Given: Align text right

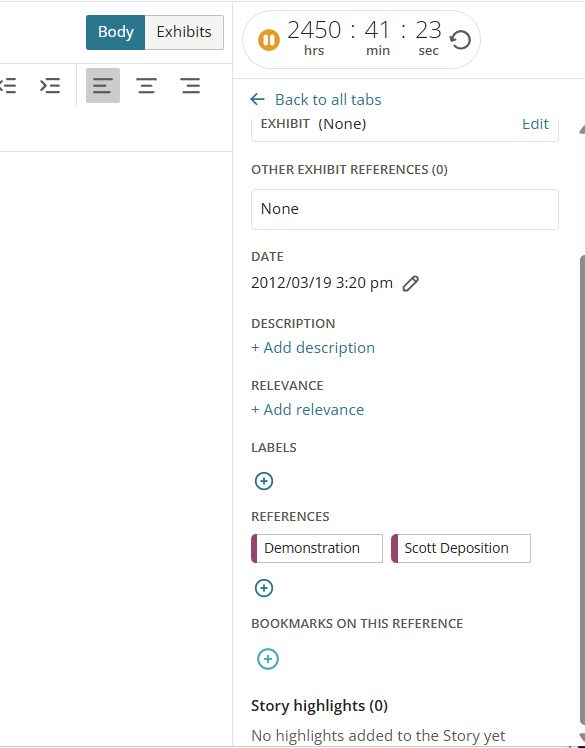Looking at the screenshot, I should pos(190,86).
